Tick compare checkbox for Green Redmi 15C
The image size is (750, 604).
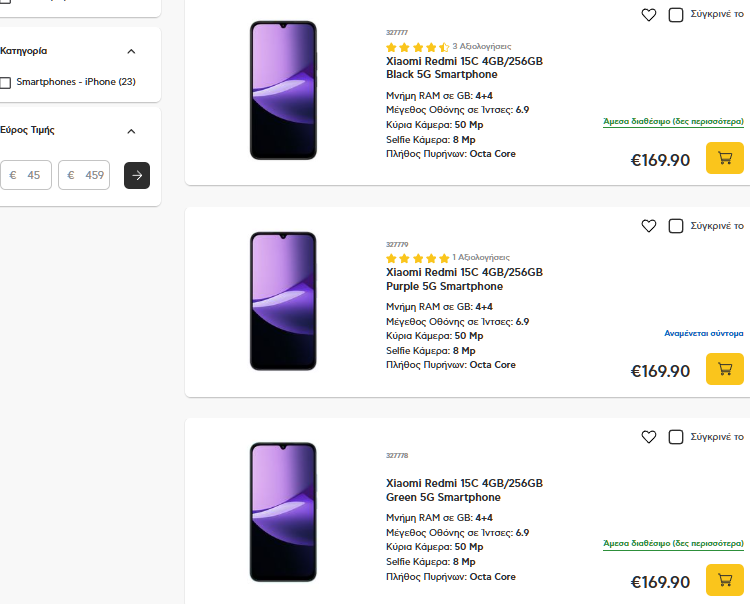coord(676,437)
